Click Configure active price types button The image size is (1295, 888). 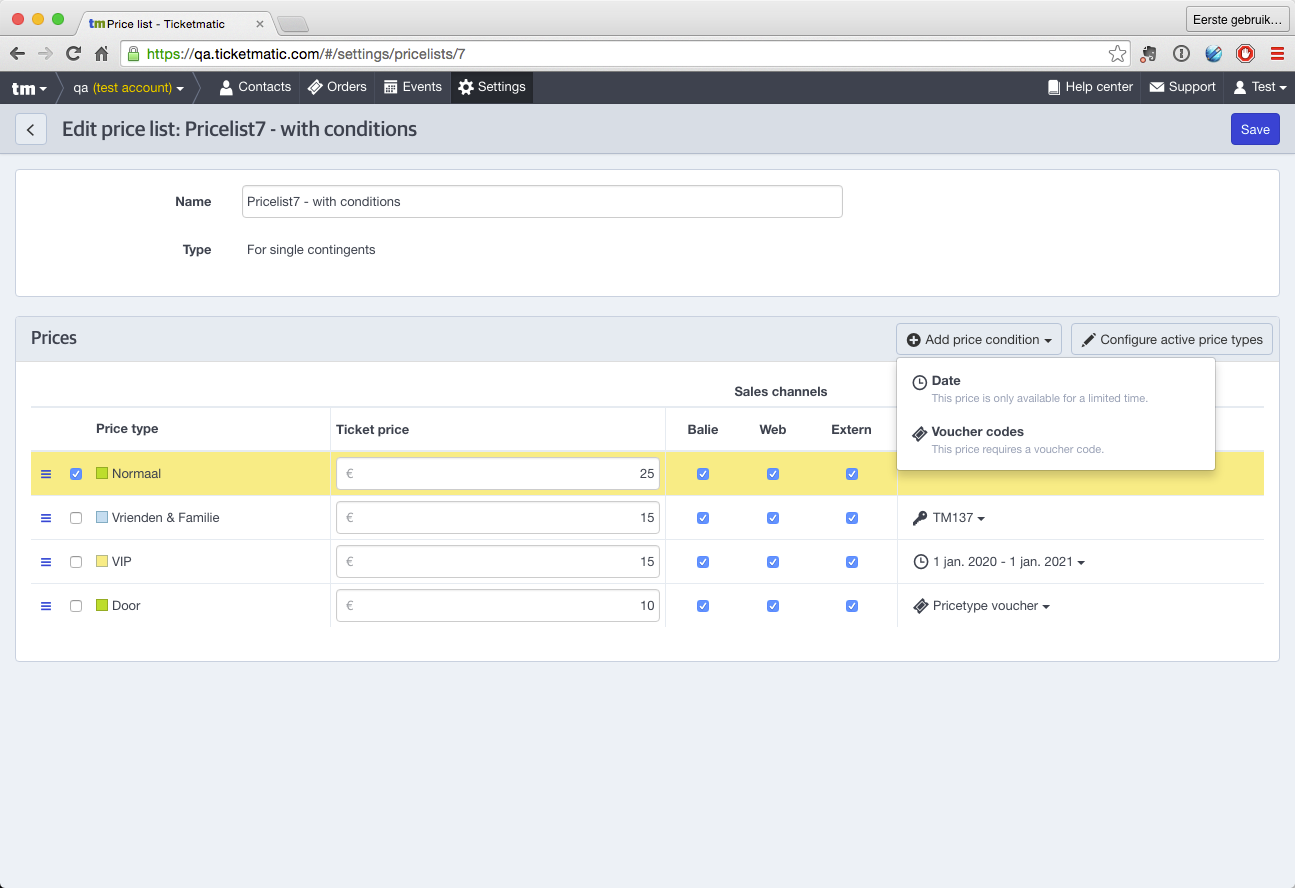(x=1172, y=340)
